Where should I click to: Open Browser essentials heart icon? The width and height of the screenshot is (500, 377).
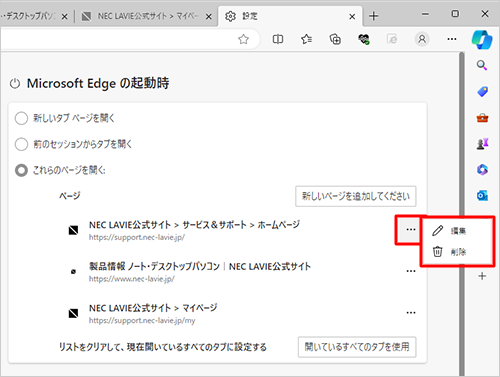pos(364,39)
